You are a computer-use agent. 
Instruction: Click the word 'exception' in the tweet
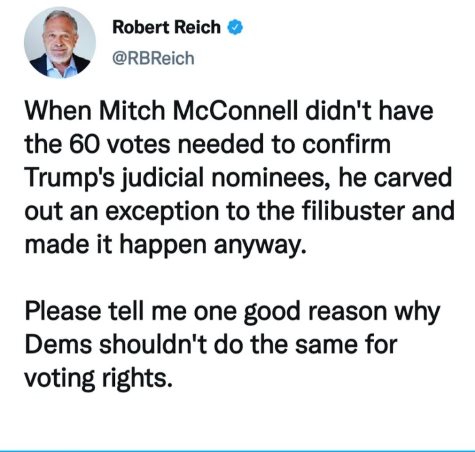tap(163, 213)
